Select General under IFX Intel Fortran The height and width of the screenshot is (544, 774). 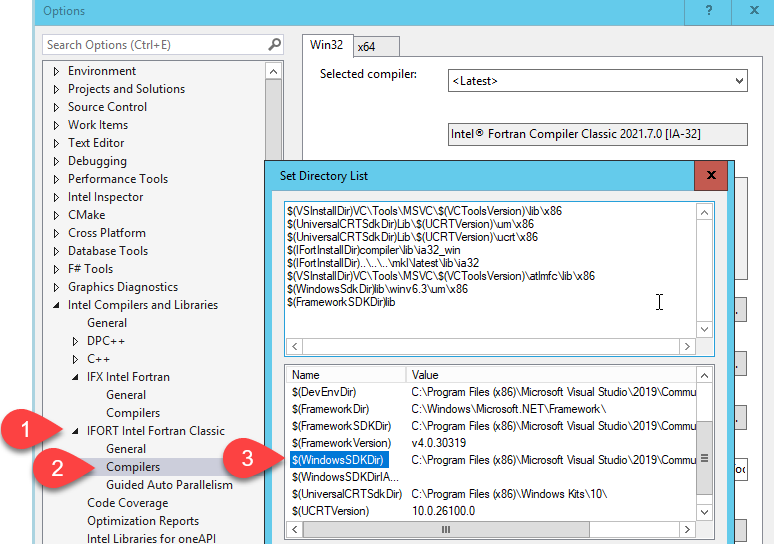(x=126, y=395)
